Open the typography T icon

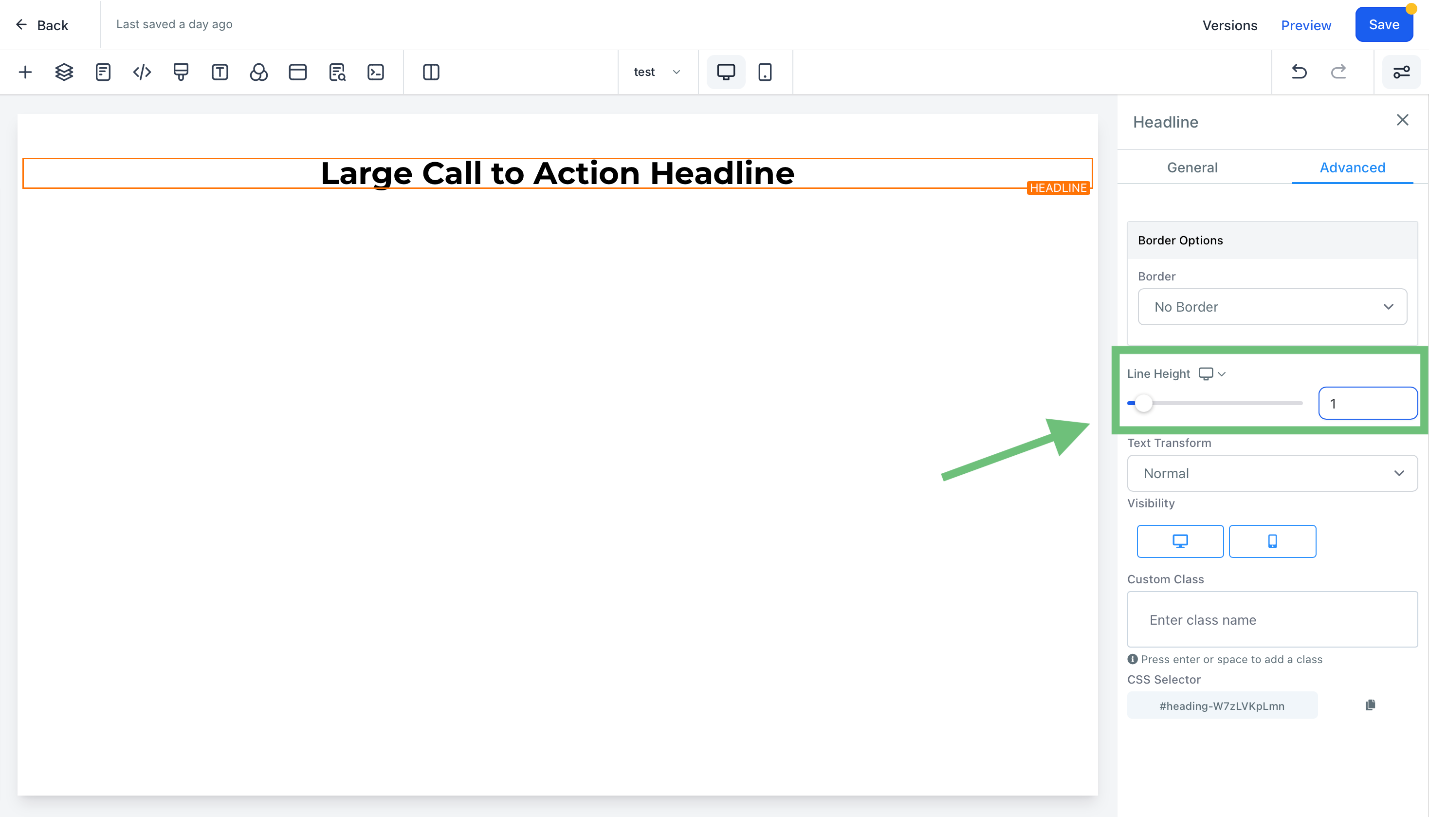220,72
